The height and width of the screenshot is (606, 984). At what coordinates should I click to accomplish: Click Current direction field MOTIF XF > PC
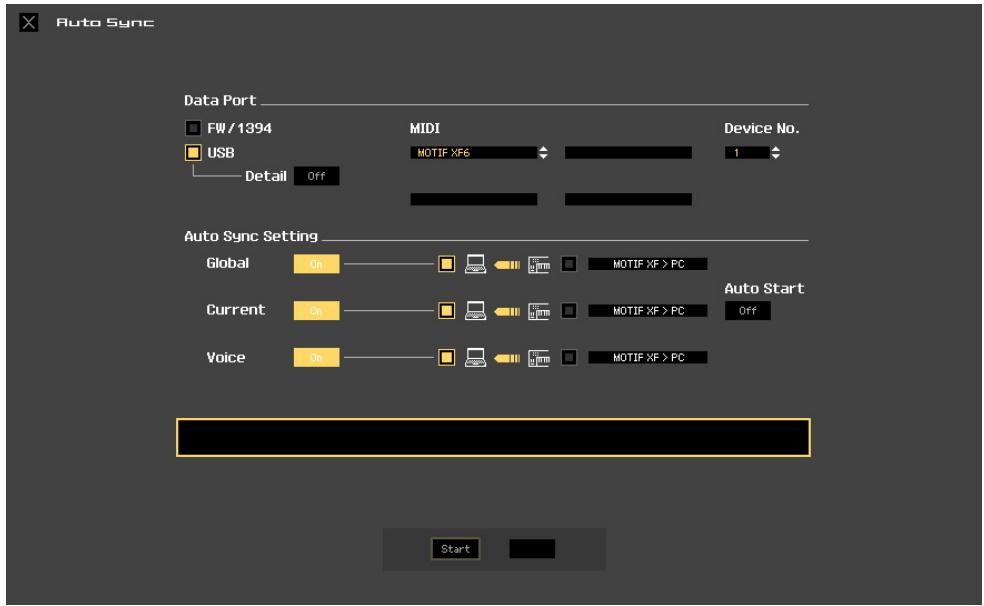pyautogui.click(x=648, y=311)
